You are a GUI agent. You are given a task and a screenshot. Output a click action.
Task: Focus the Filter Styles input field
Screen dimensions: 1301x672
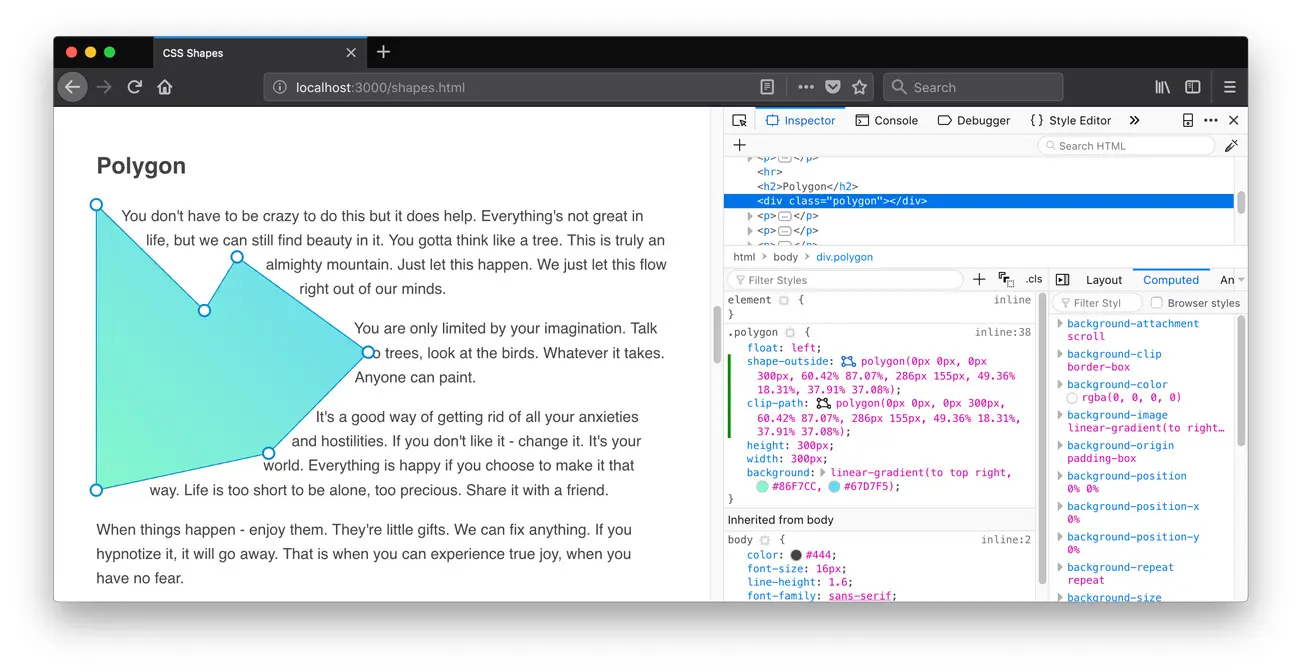pos(844,280)
